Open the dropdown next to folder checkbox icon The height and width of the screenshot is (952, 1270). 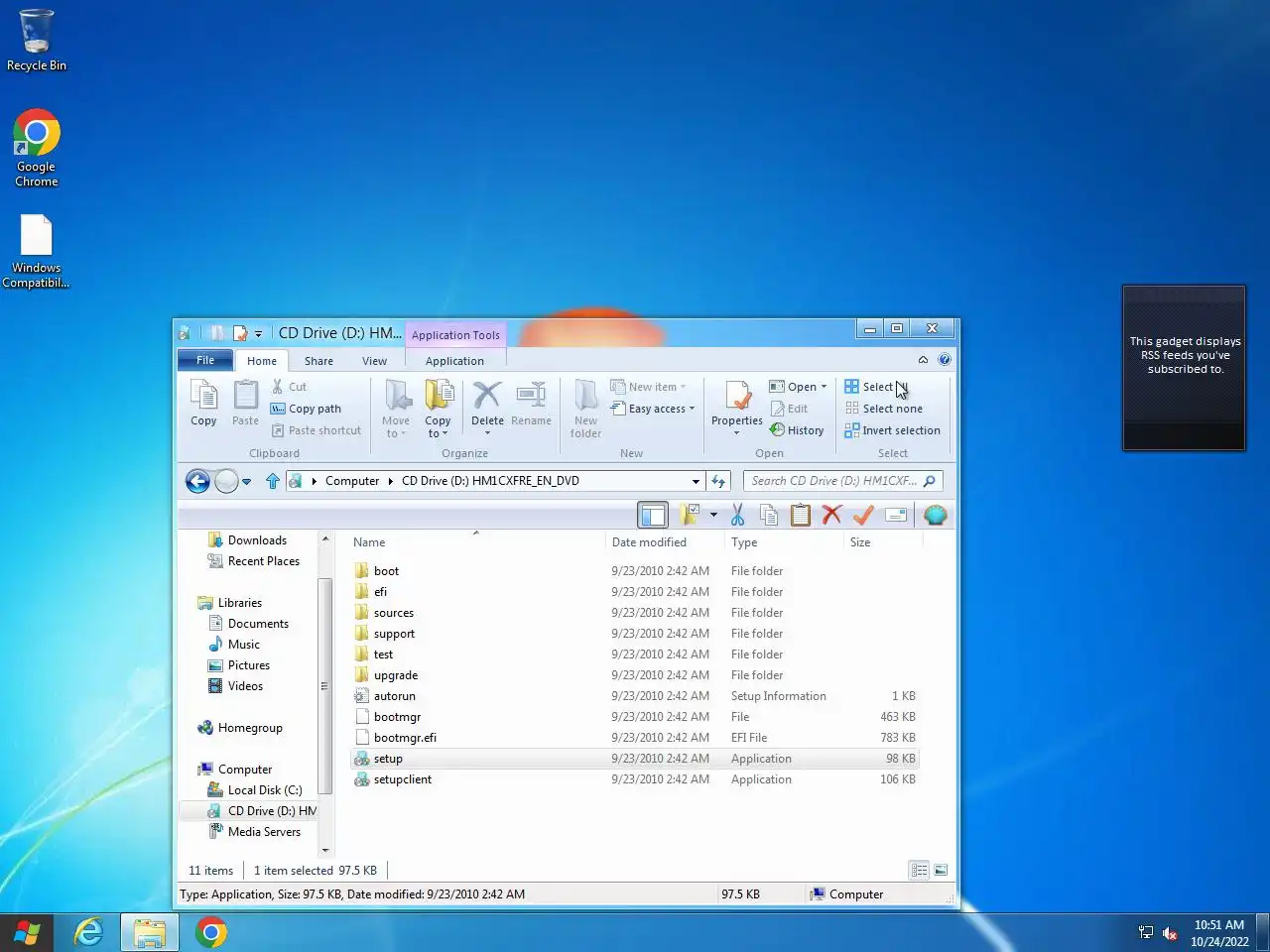point(713,515)
